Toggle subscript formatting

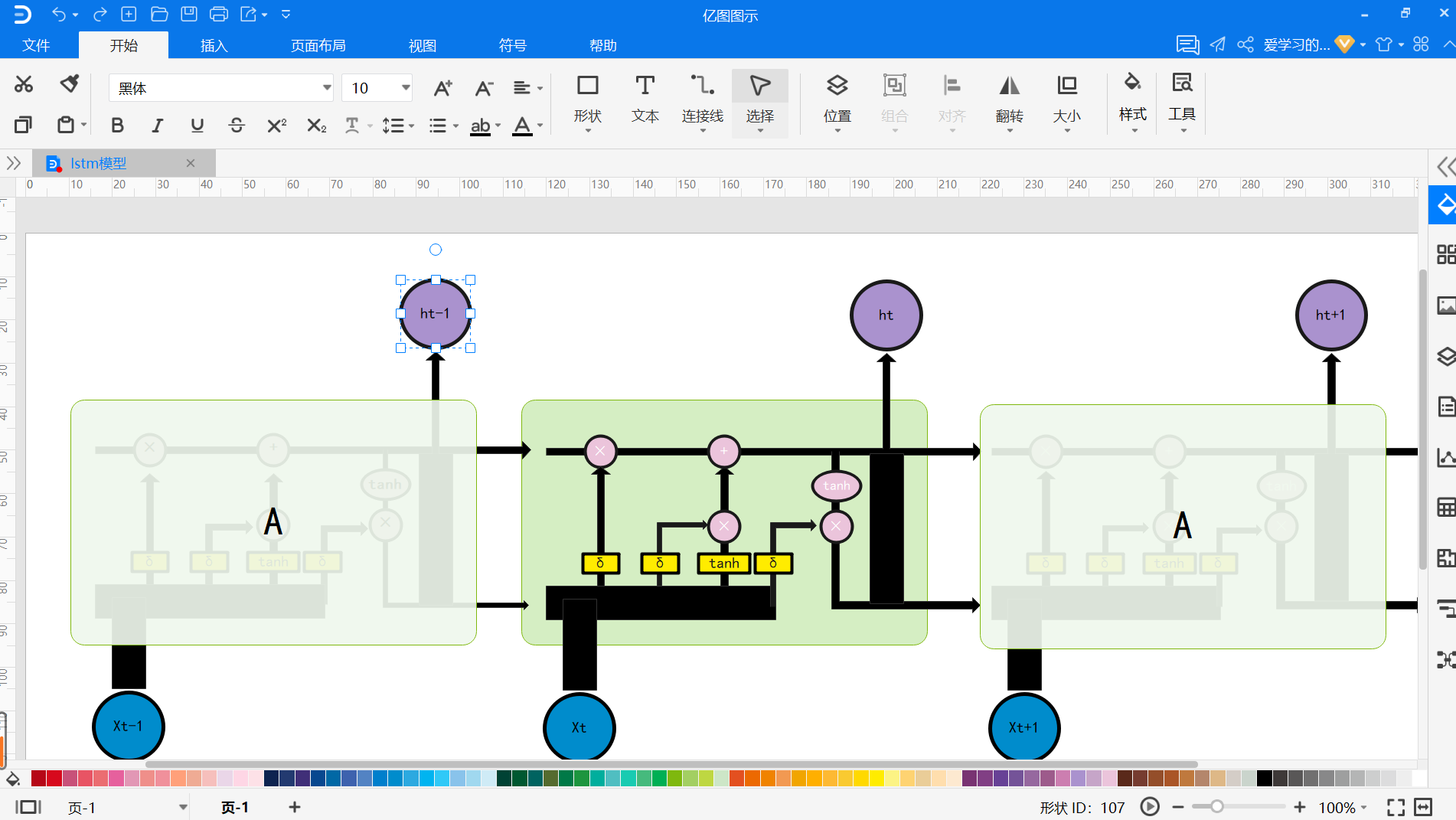pyautogui.click(x=316, y=125)
